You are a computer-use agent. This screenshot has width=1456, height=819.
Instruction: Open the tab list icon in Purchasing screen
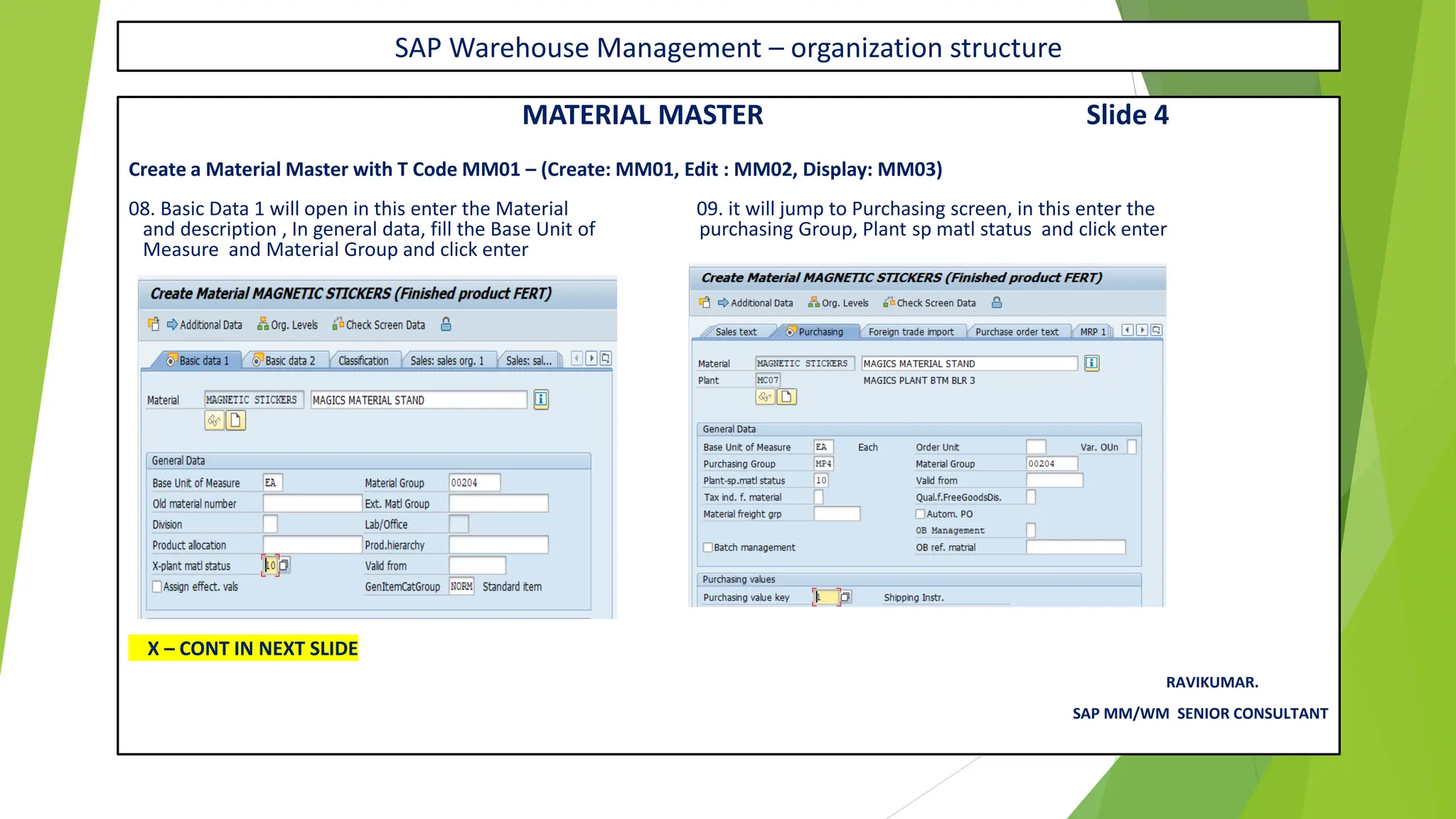point(1157,330)
